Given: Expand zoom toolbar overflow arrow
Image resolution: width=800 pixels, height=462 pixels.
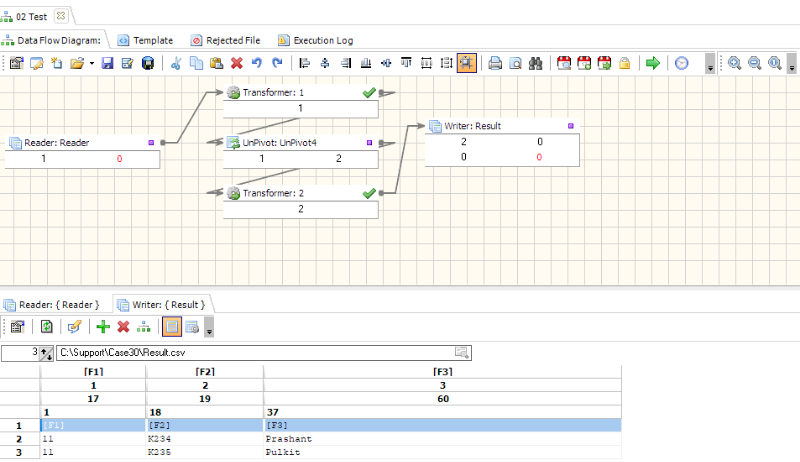Looking at the screenshot, I should coord(791,63).
